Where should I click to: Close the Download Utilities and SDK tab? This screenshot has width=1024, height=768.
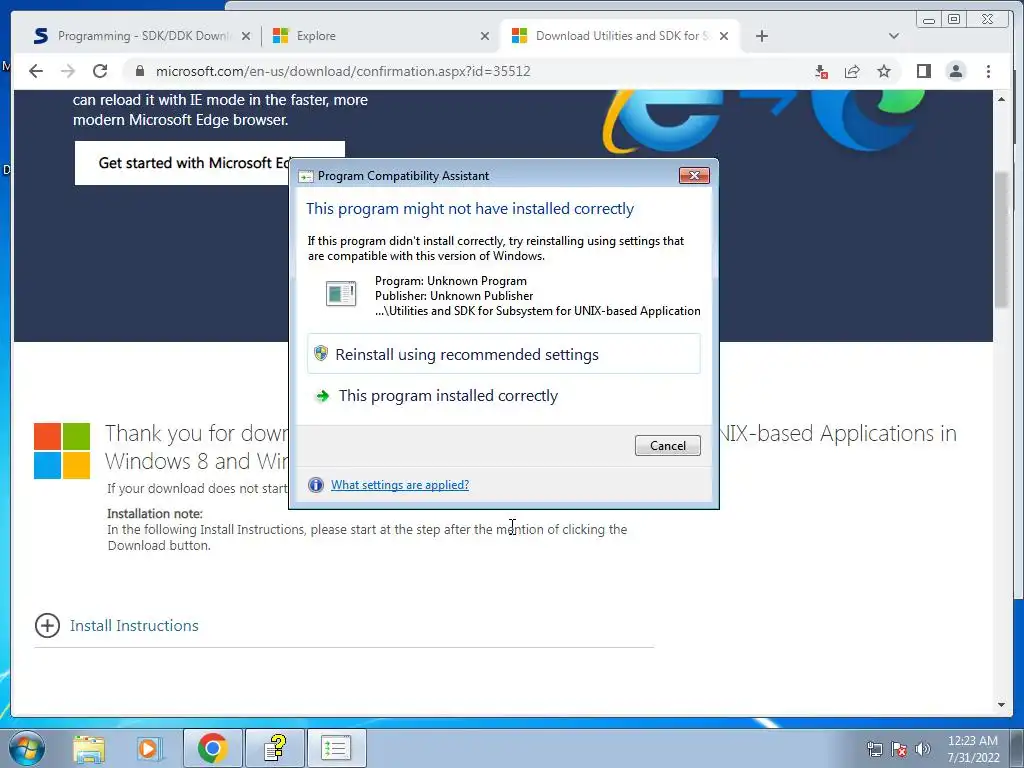click(724, 36)
